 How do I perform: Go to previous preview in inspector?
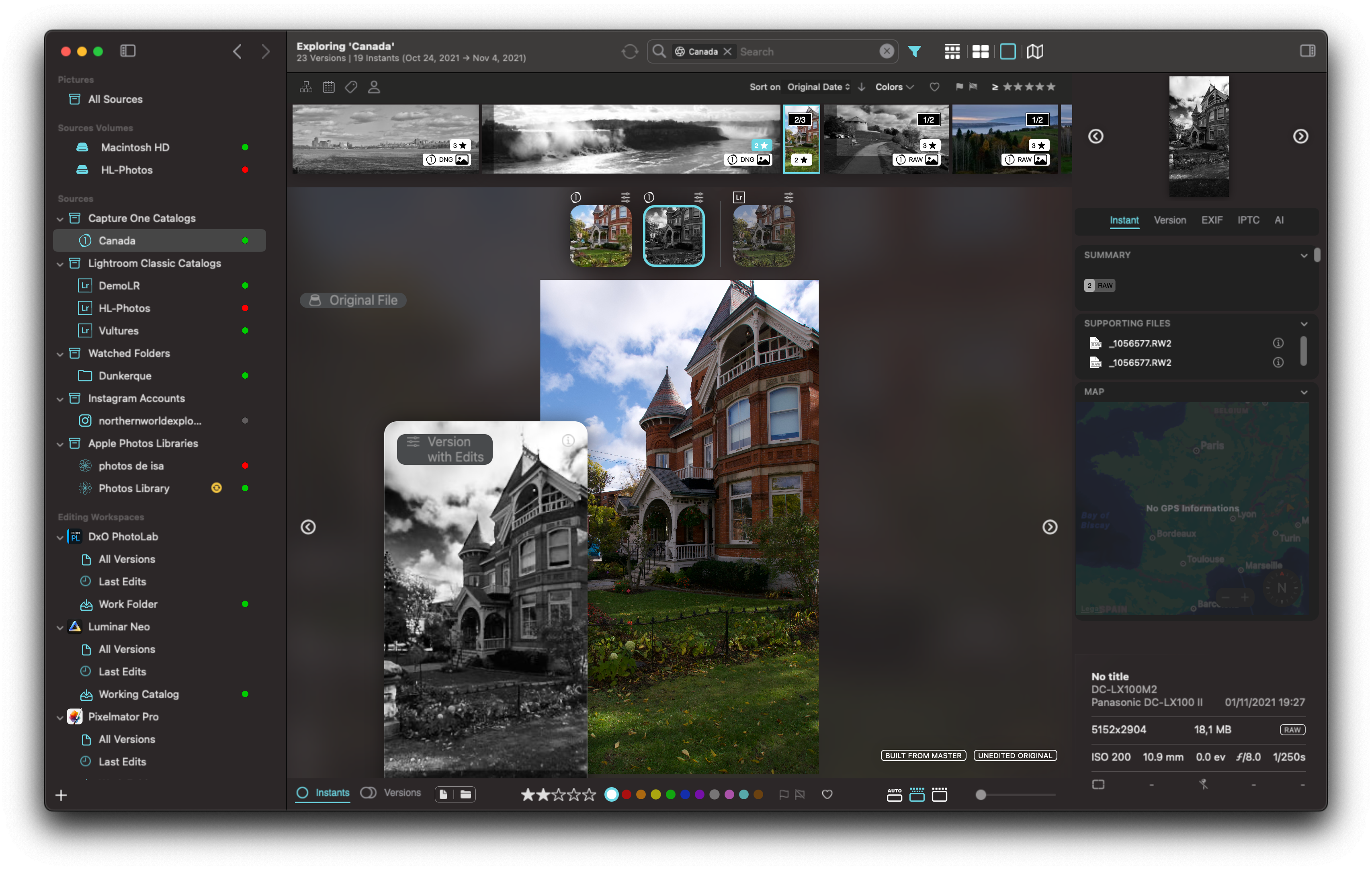[x=1096, y=137]
